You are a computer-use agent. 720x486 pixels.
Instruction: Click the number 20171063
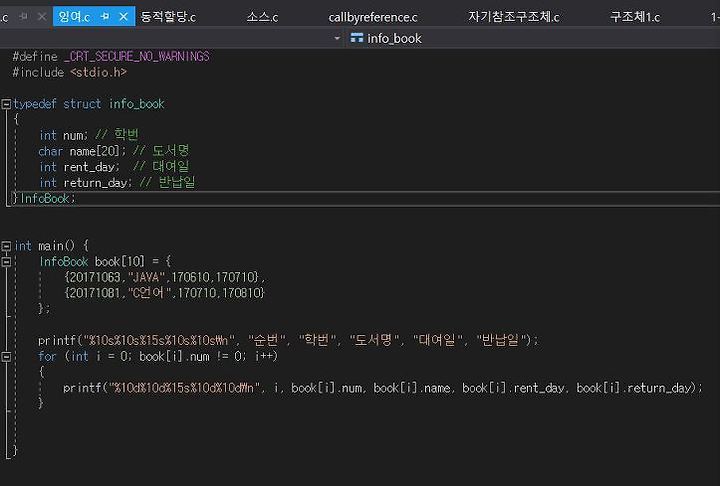click(95, 277)
